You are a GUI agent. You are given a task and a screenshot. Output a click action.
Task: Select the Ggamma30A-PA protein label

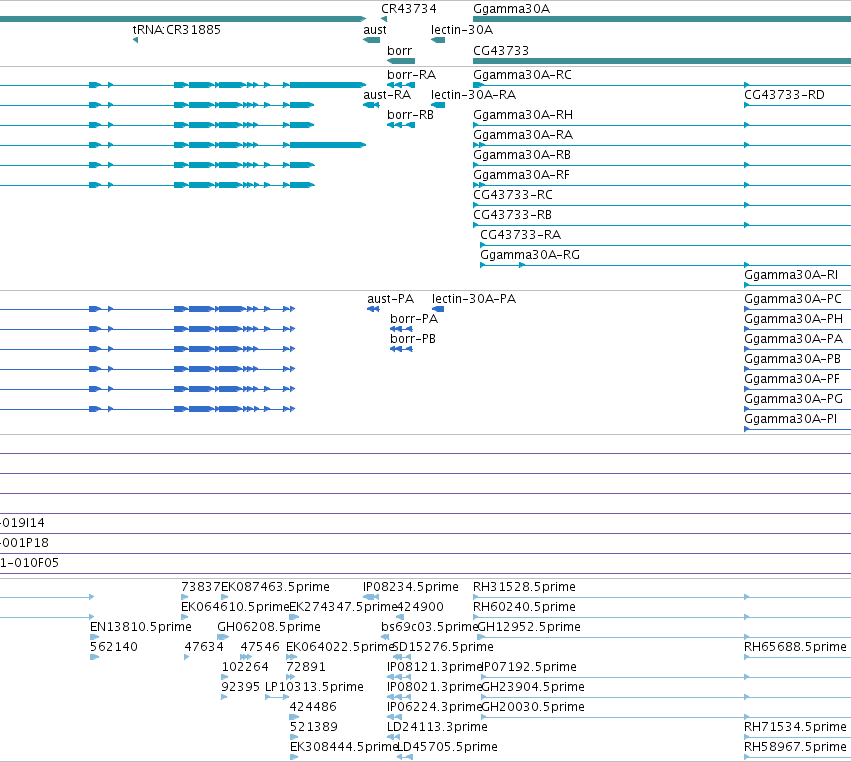(x=793, y=339)
